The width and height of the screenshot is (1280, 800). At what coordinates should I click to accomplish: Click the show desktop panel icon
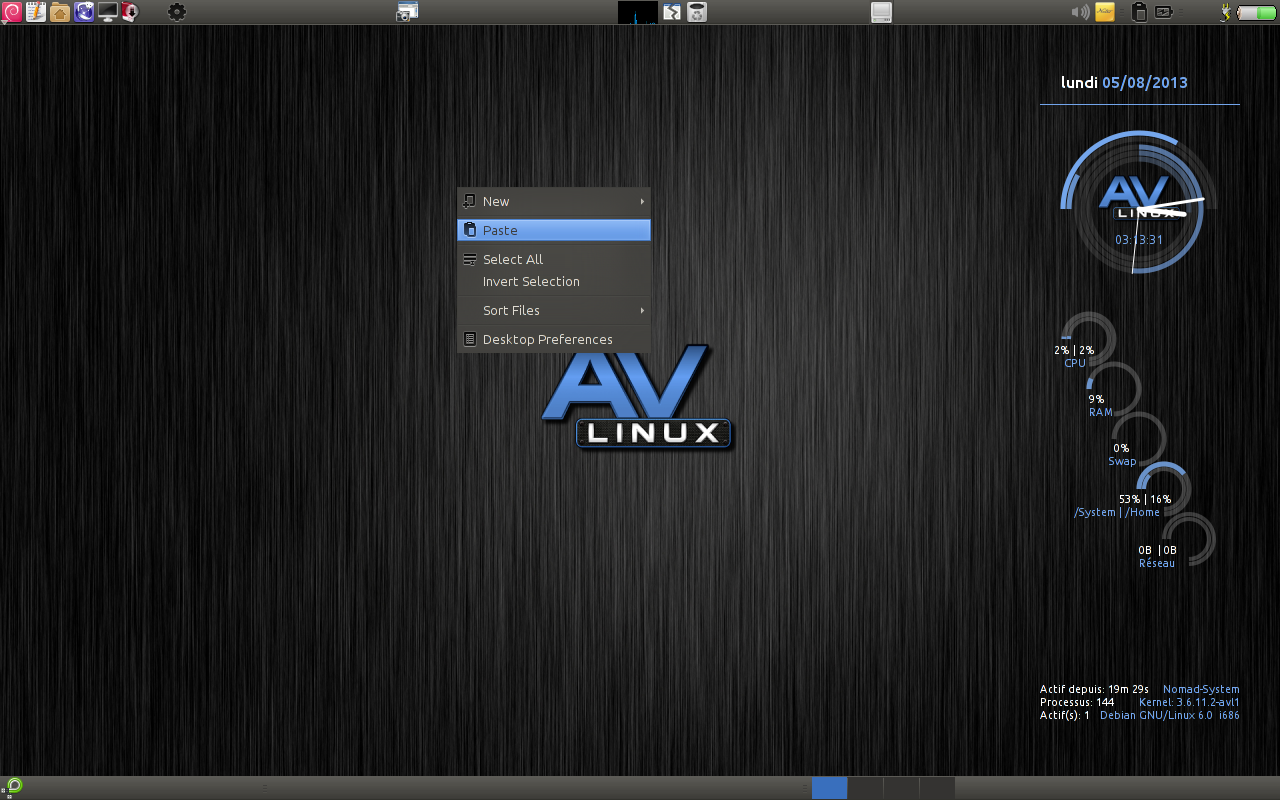pyautogui.click(x=672, y=12)
